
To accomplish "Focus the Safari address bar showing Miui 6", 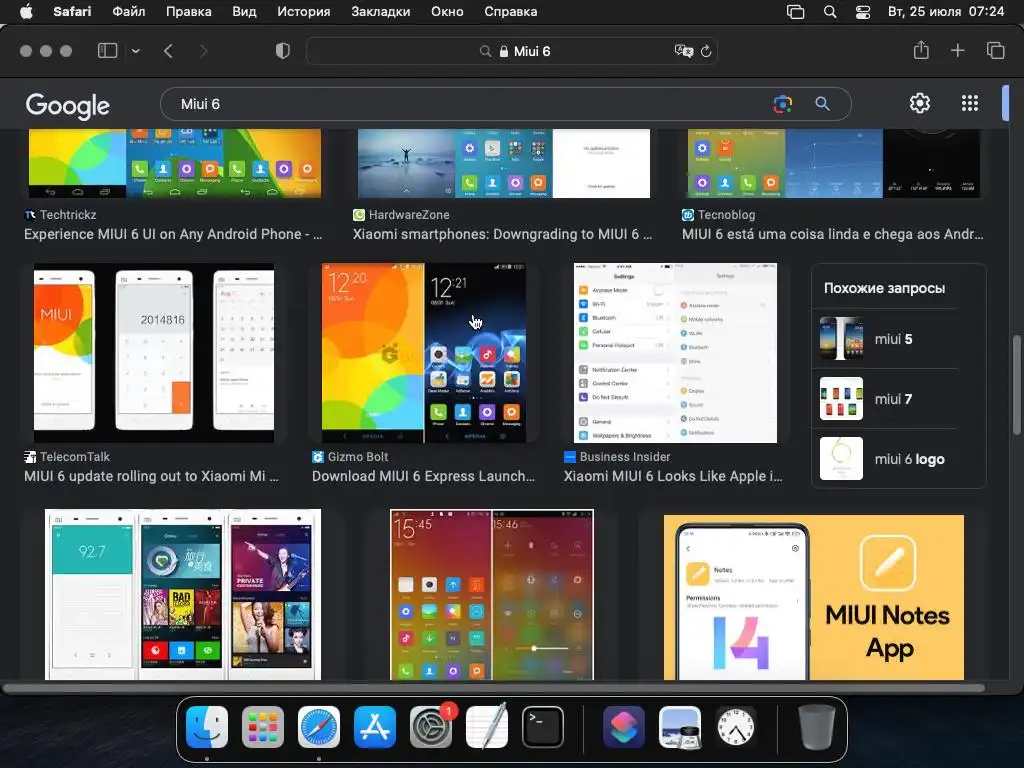I will pyautogui.click(x=511, y=51).
